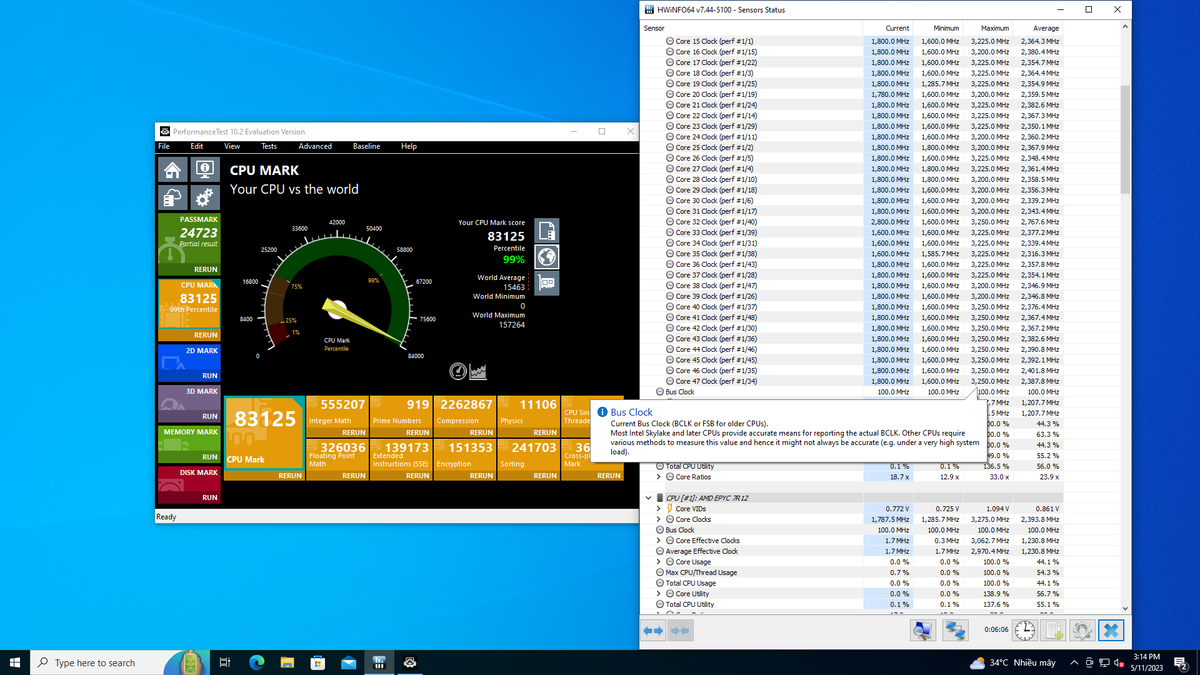Click RUN on the DISK MARK tile
The width and height of the screenshot is (1200, 675).
[x=210, y=497]
